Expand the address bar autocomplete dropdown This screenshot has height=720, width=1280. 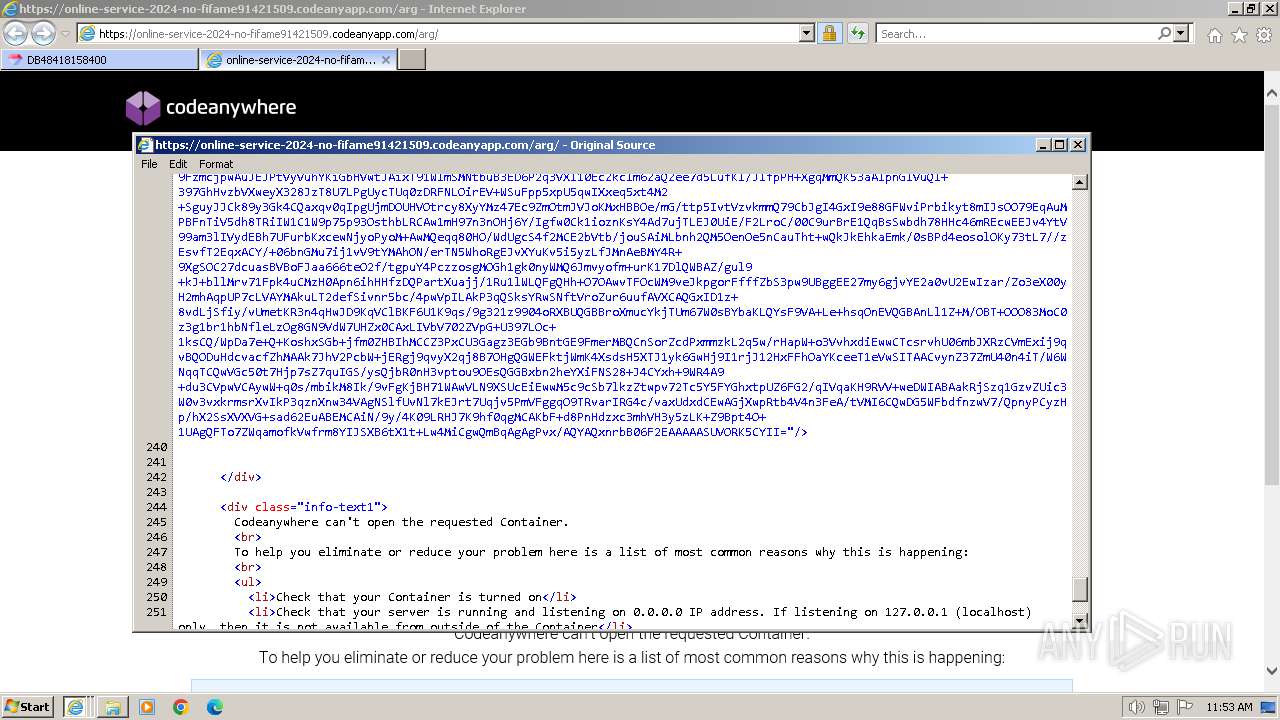[807, 33]
